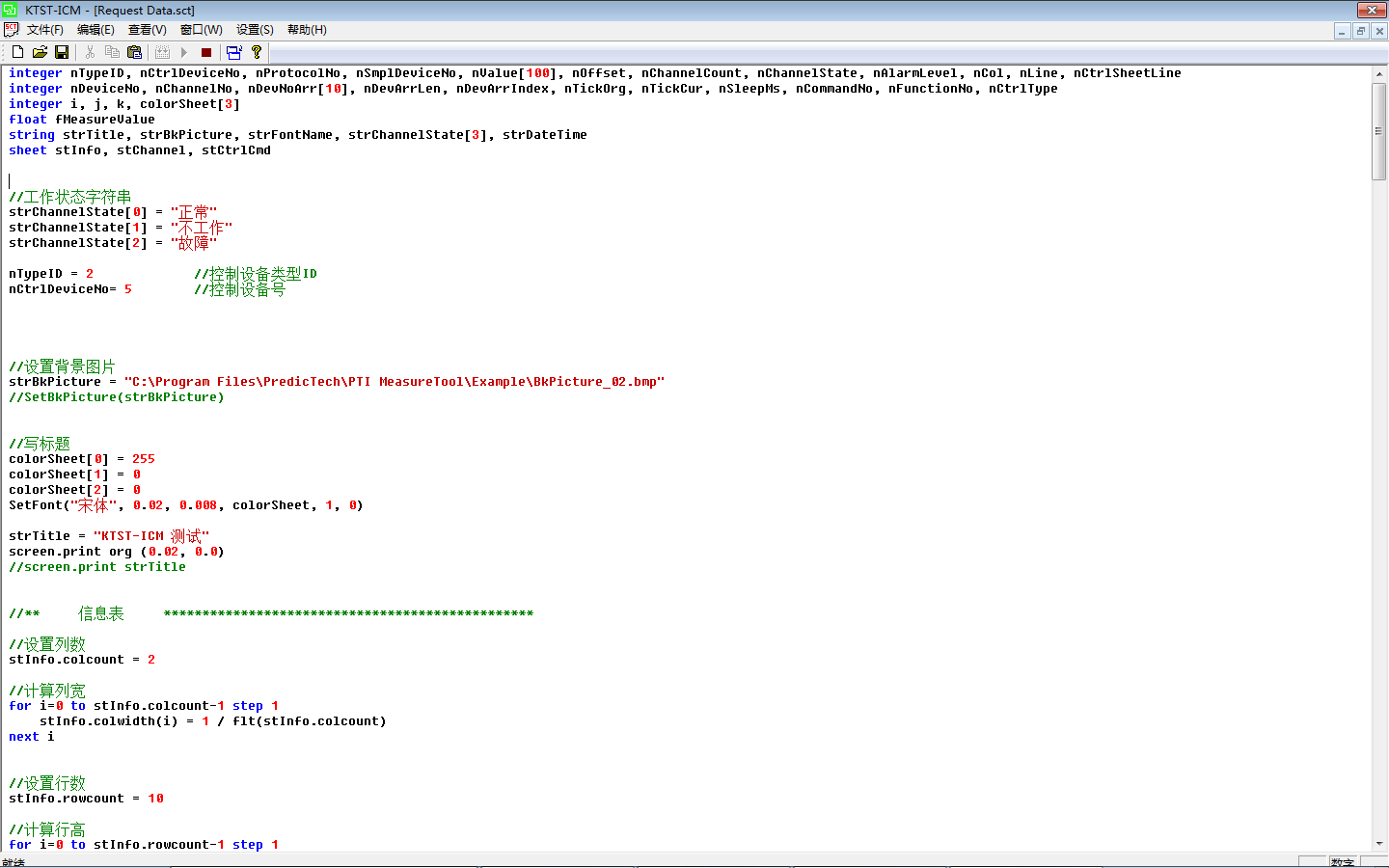Paste using the clipboard icon
This screenshot has width=1389, height=868.
tap(134, 52)
